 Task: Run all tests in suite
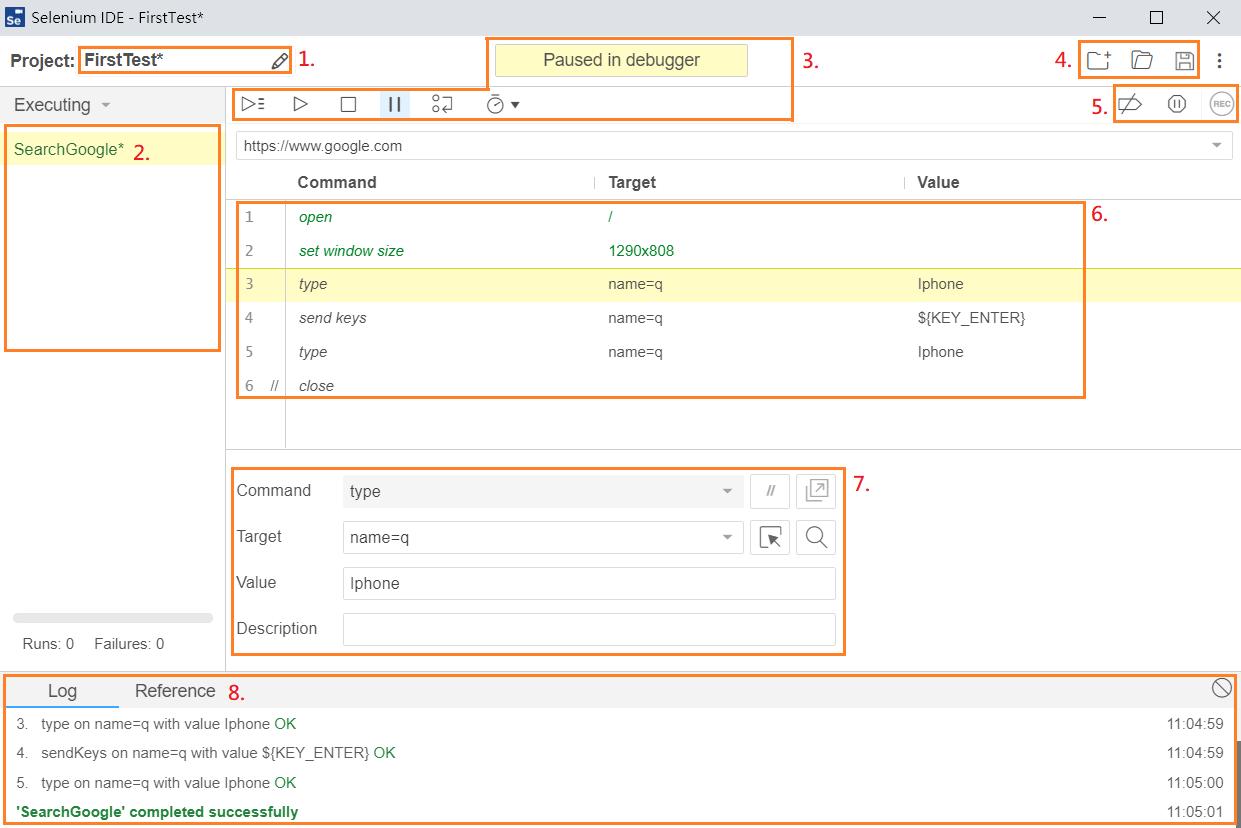253,104
